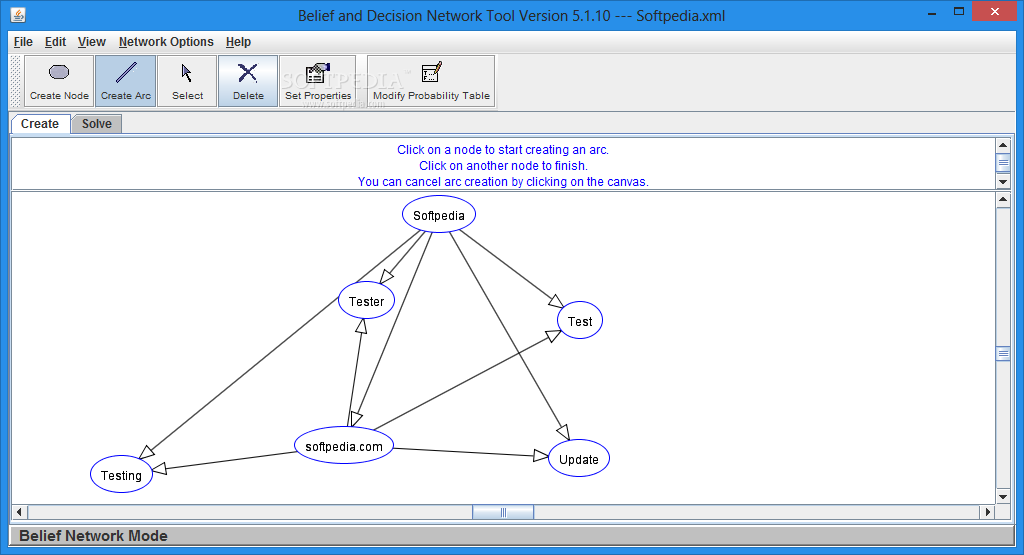Minimize the application window
Viewport: 1024px width, 555px height.
pyautogui.click(x=932, y=12)
